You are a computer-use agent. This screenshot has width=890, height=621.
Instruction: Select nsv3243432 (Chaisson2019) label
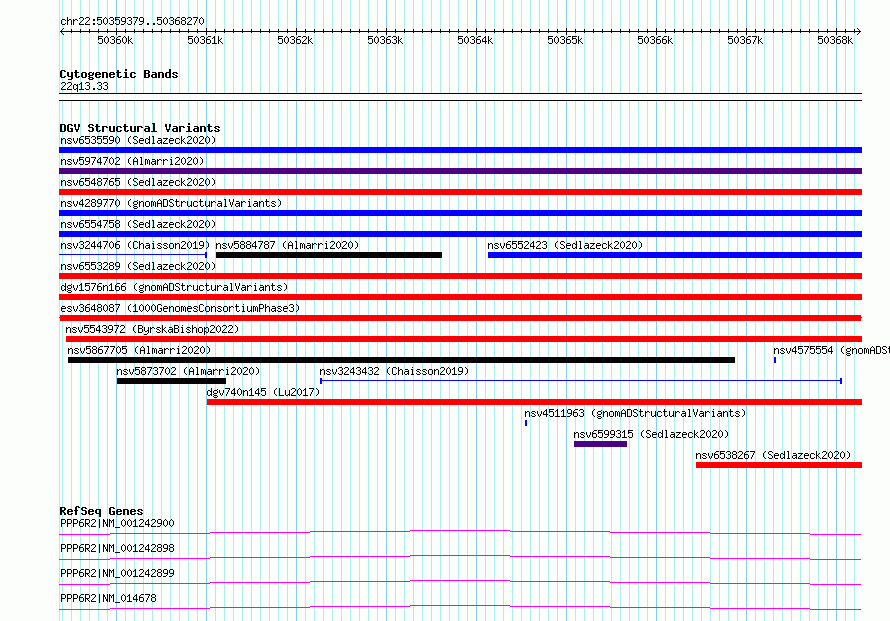pos(394,371)
